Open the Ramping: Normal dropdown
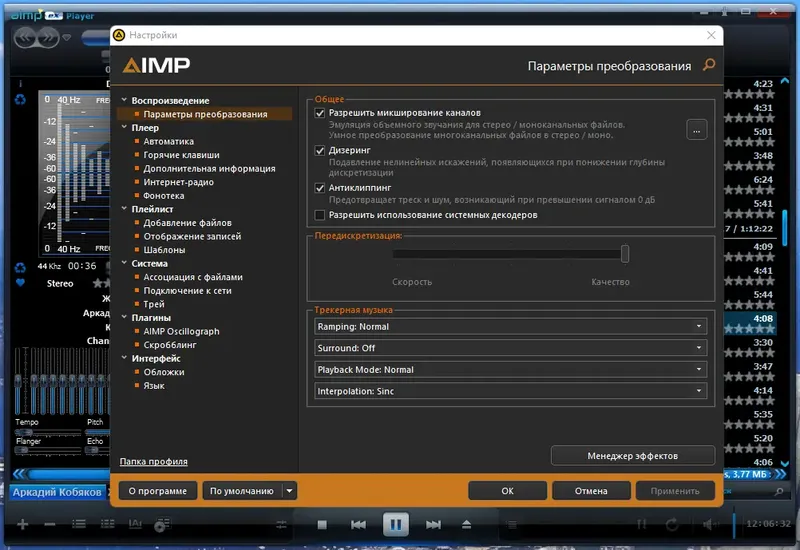This screenshot has width=800, height=550. click(x=511, y=327)
